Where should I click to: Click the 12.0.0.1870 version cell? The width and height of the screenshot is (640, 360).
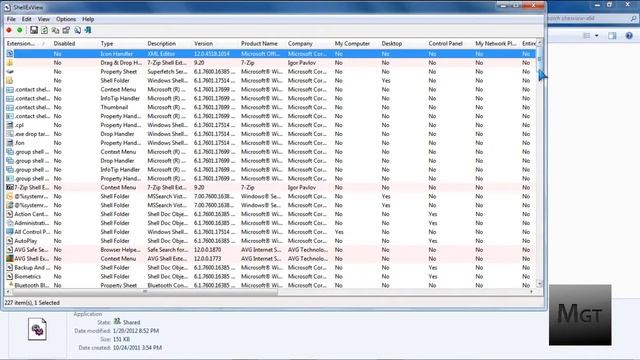(207, 250)
